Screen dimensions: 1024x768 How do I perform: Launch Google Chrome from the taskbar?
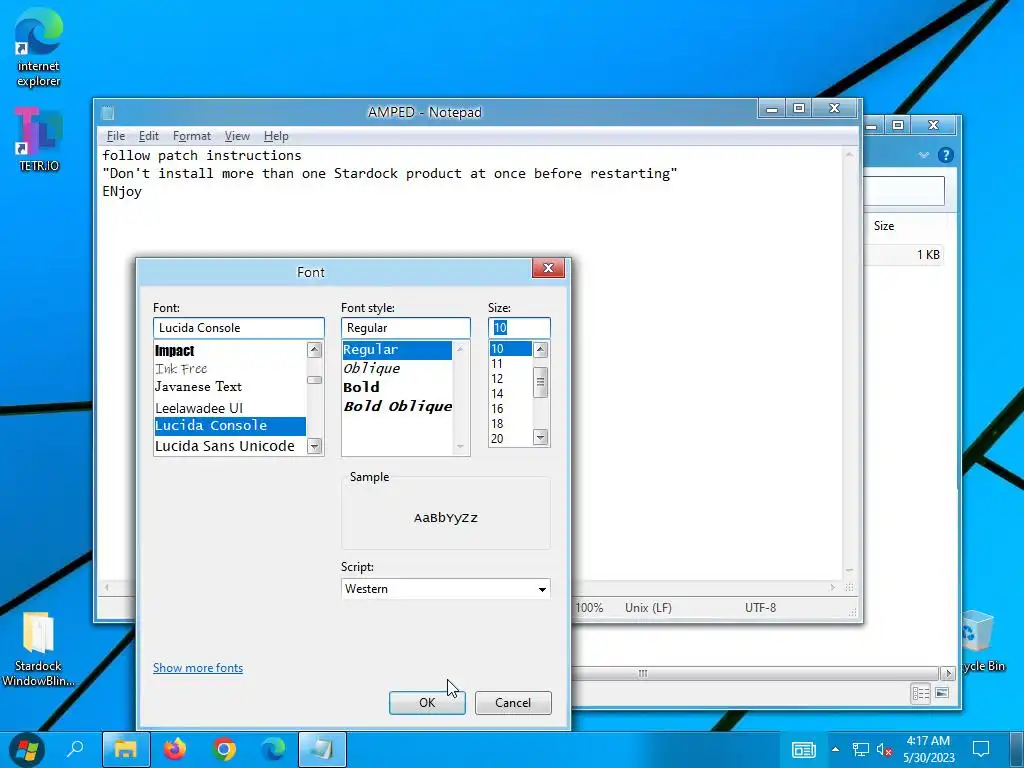(224, 749)
